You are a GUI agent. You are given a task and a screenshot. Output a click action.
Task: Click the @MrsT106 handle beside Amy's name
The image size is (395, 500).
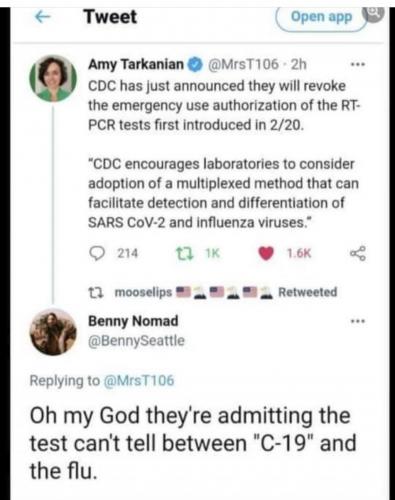[243, 64]
